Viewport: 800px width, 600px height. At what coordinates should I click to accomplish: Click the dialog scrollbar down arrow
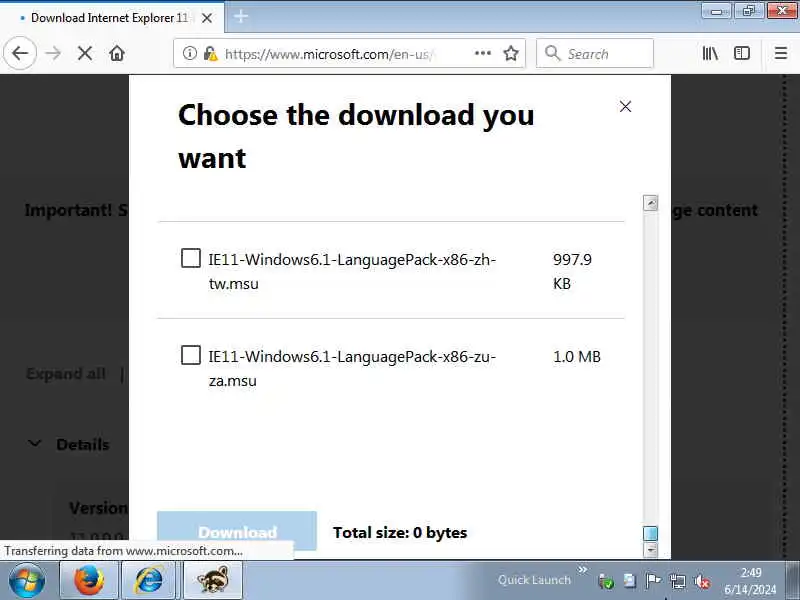click(651, 550)
